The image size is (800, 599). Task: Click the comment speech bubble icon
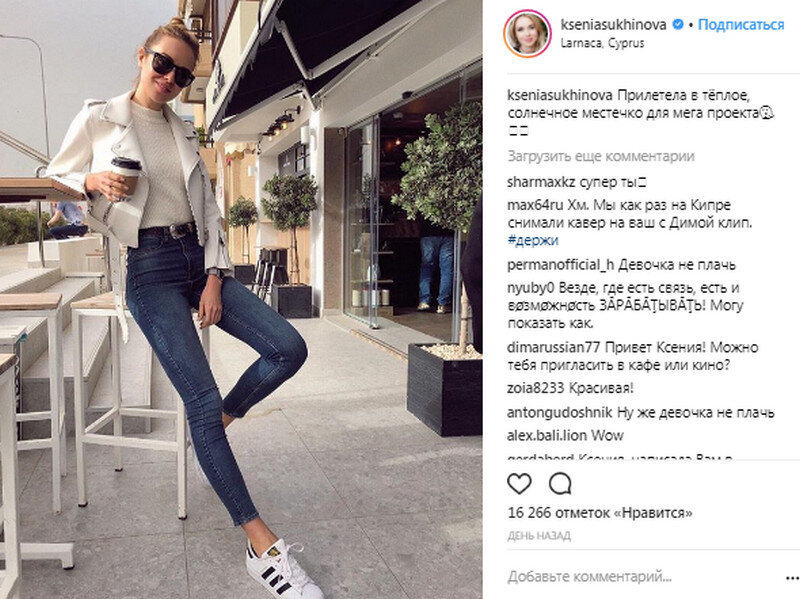pos(560,484)
